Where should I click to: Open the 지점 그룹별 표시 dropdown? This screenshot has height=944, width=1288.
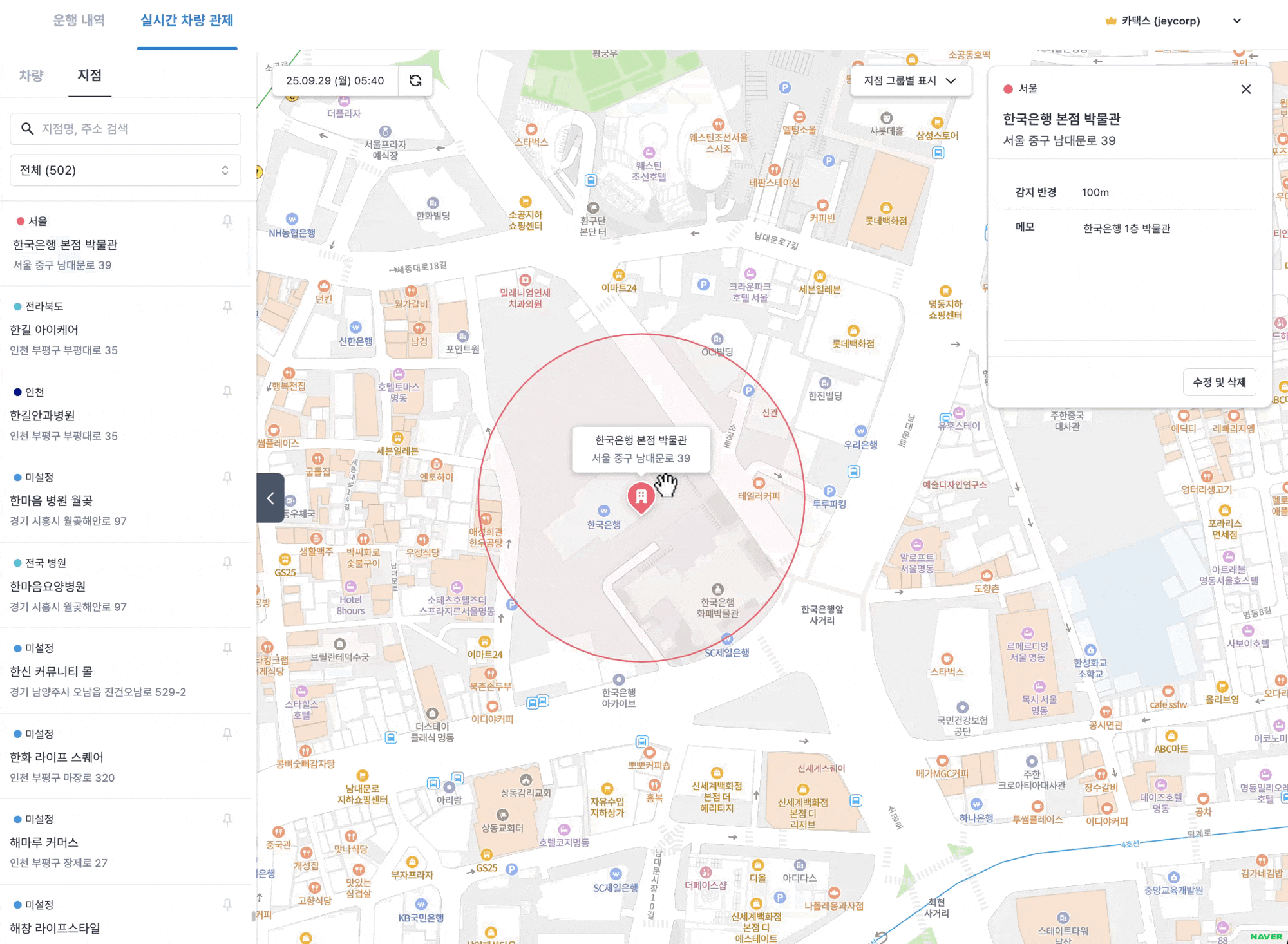(911, 80)
